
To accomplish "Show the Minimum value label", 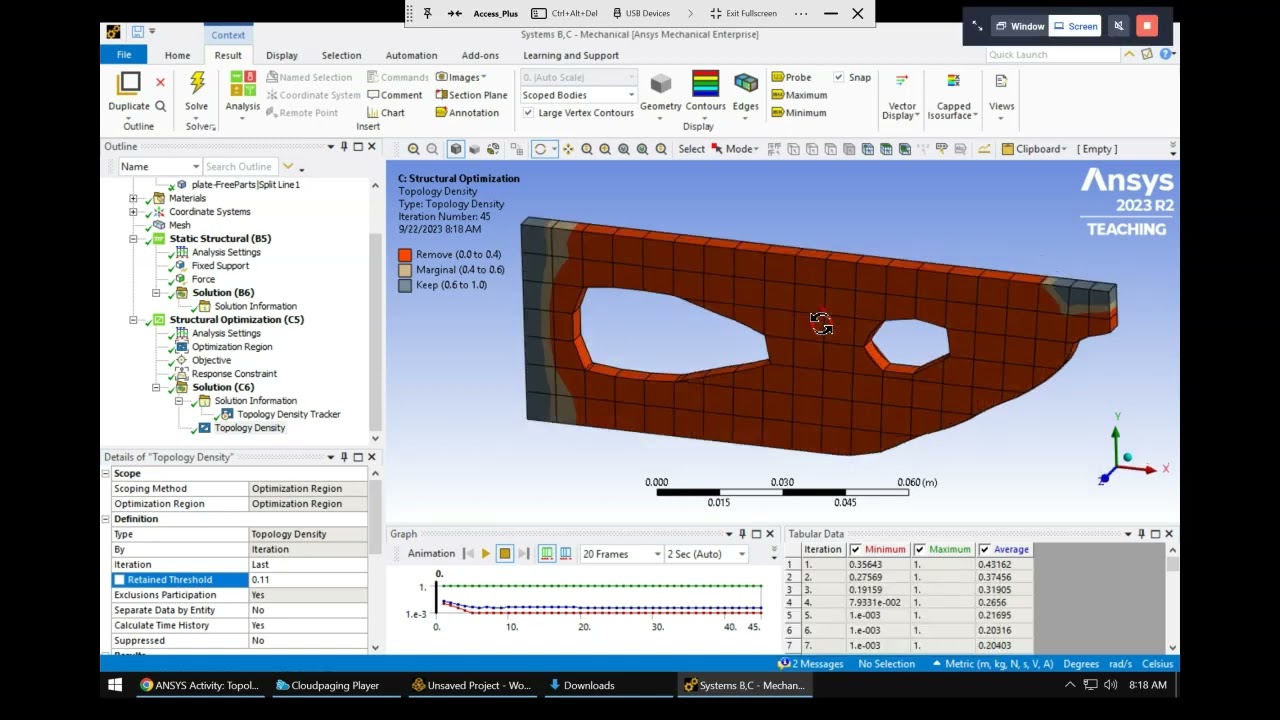I will point(798,113).
